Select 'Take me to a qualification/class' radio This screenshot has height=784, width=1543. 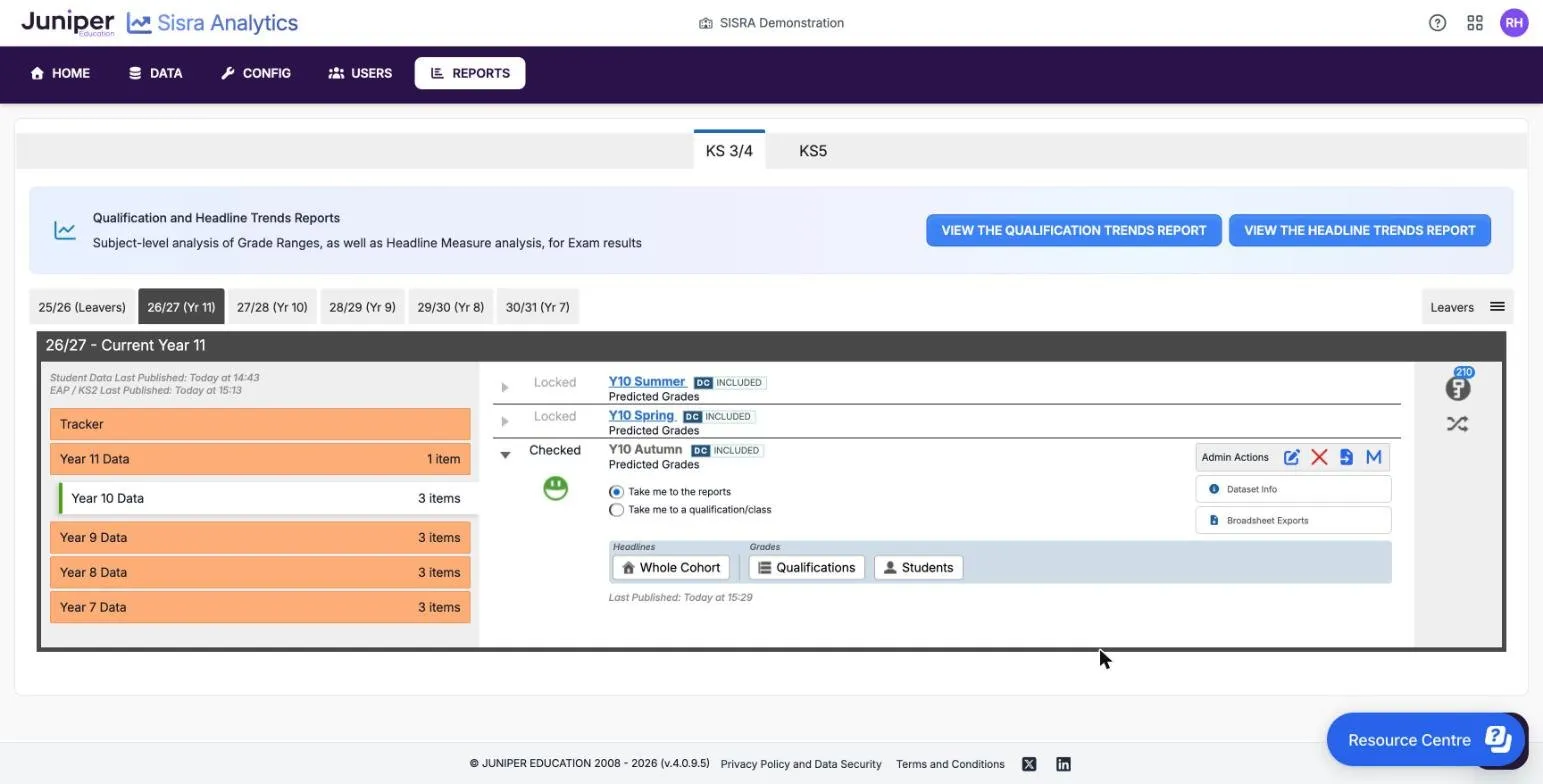click(x=616, y=510)
